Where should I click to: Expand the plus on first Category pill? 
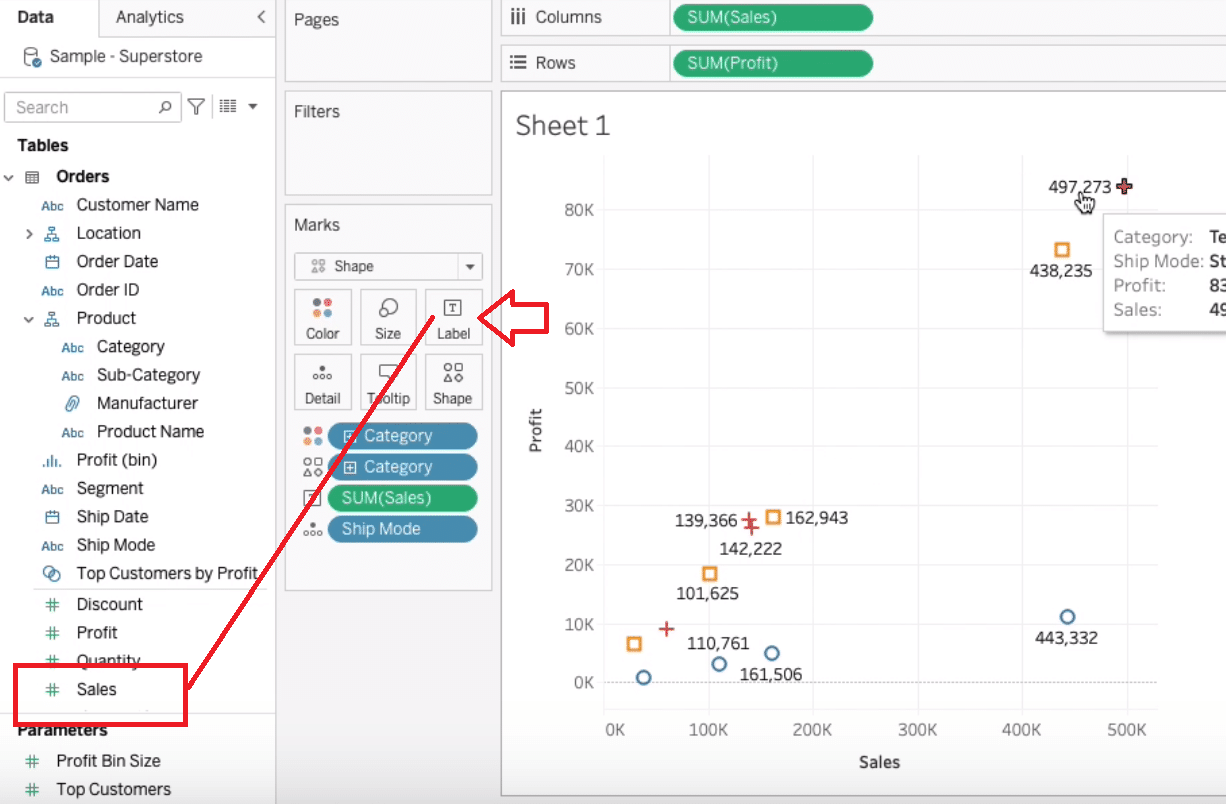349,436
